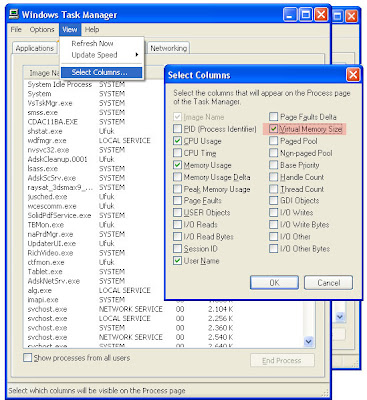Open the View menu

70,29
